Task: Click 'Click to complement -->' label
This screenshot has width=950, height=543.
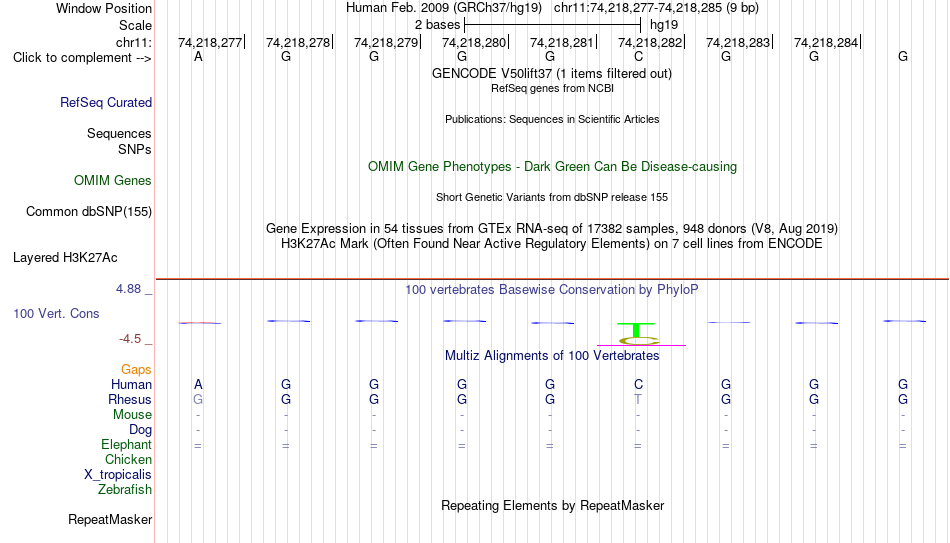Action: click(82, 58)
